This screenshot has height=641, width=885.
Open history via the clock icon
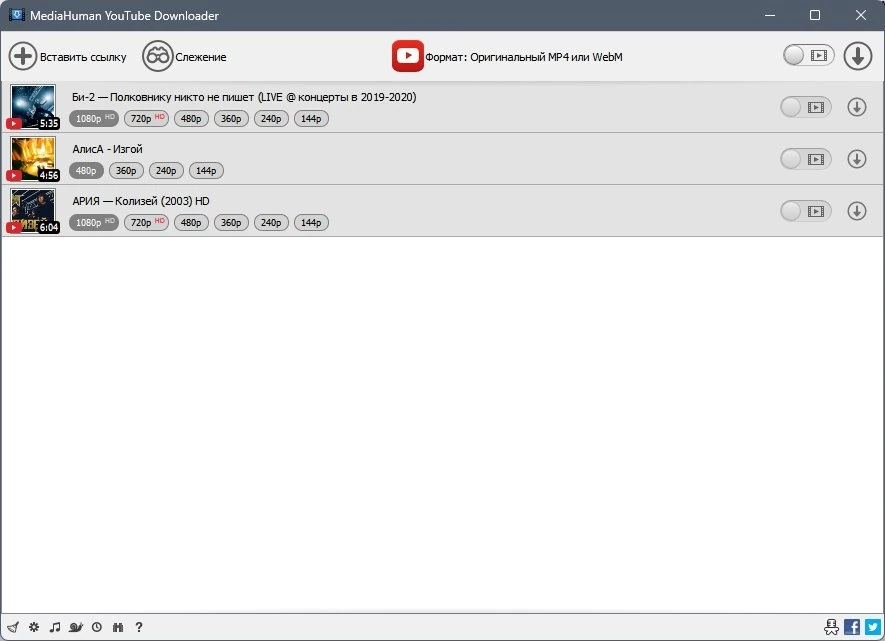point(97,627)
